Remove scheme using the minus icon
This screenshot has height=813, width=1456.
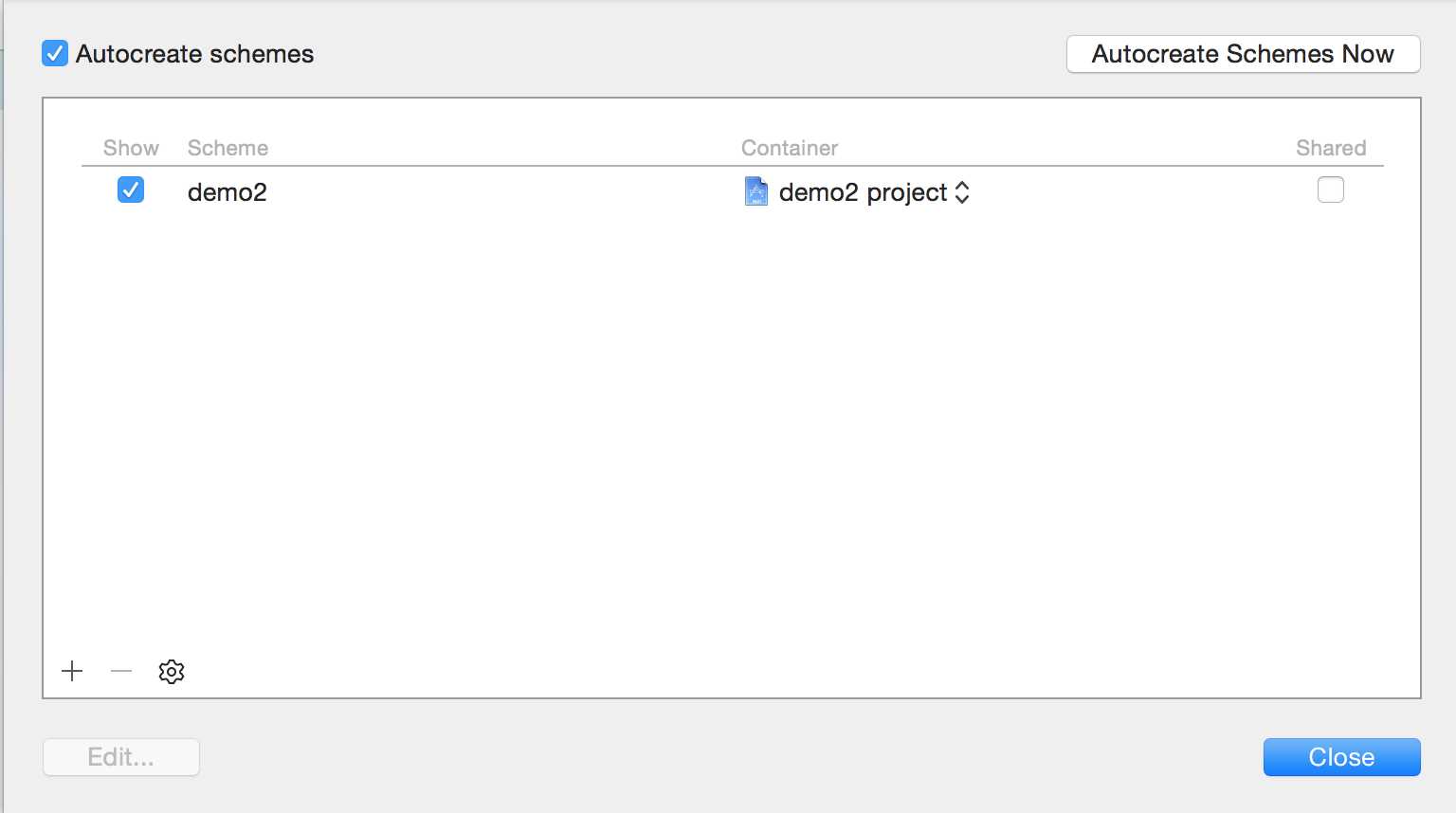[x=121, y=672]
